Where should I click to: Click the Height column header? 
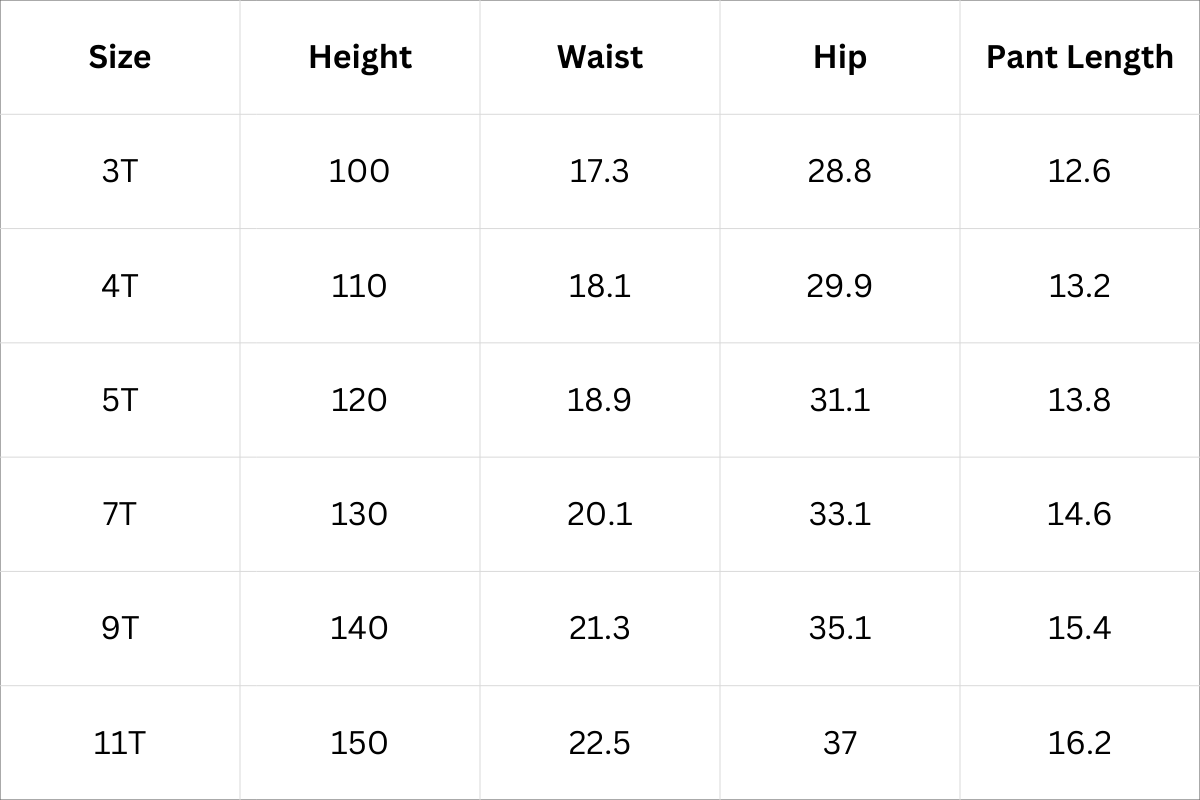[360, 57]
